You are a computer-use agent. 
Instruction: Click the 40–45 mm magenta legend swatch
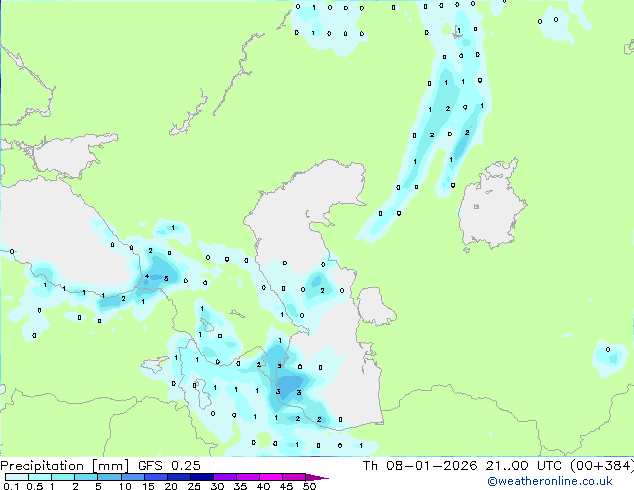tap(271, 477)
